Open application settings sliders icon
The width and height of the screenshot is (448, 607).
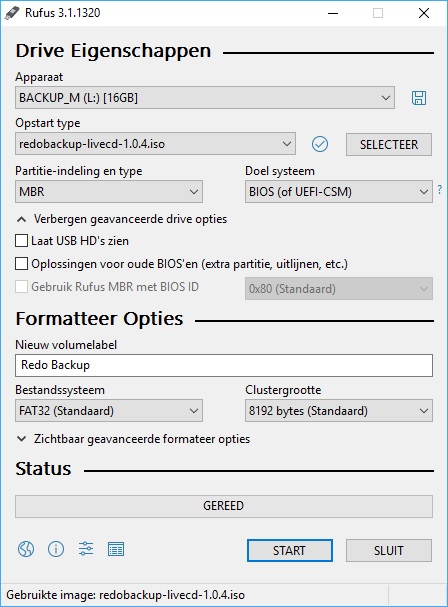coord(86,549)
